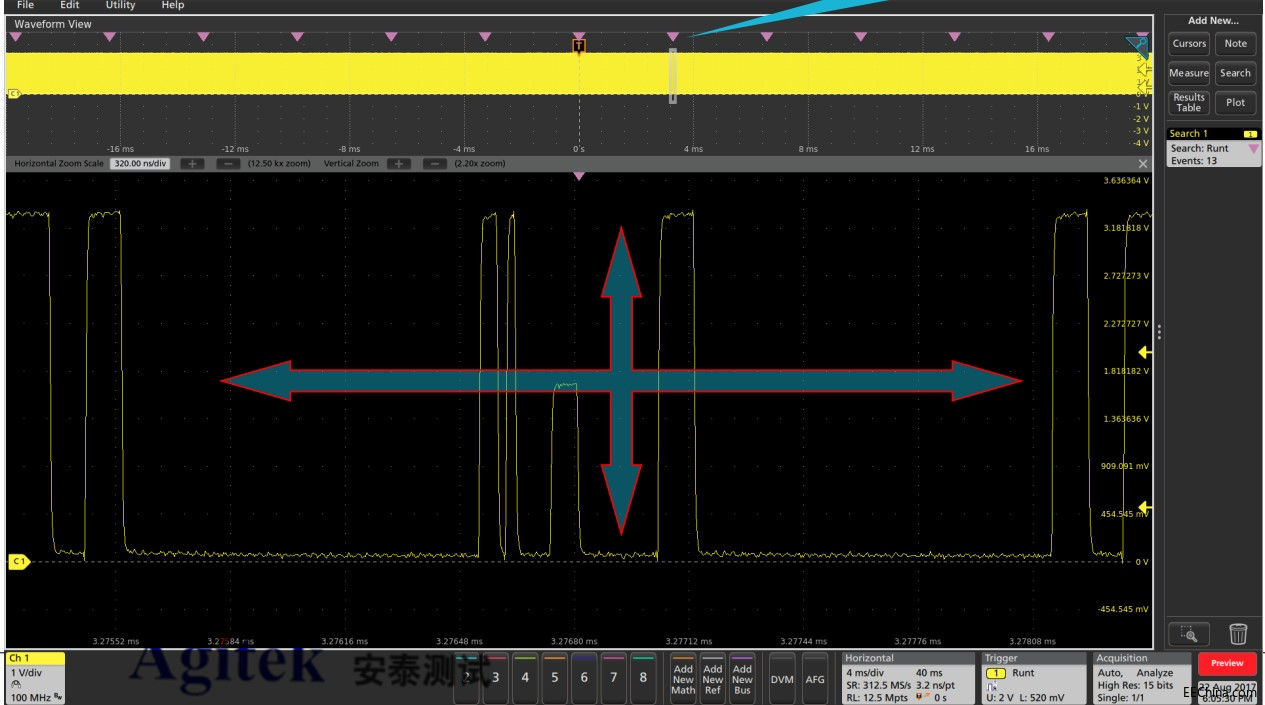Click the 3.636364 V scale label
This screenshot has height=705, width=1265.
[1126, 181]
